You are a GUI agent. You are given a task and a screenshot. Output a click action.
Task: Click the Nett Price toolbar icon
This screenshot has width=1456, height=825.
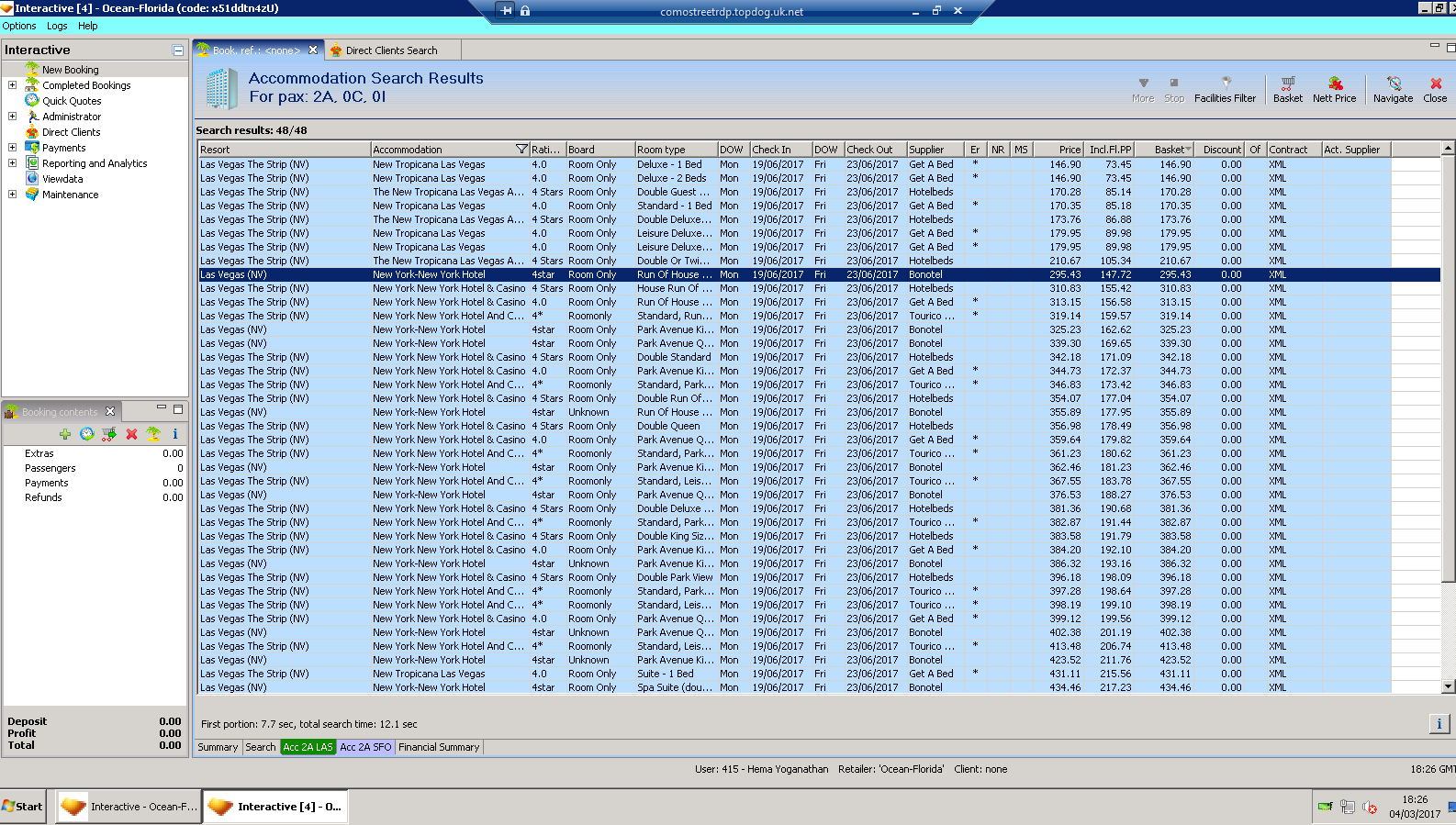pyautogui.click(x=1334, y=89)
